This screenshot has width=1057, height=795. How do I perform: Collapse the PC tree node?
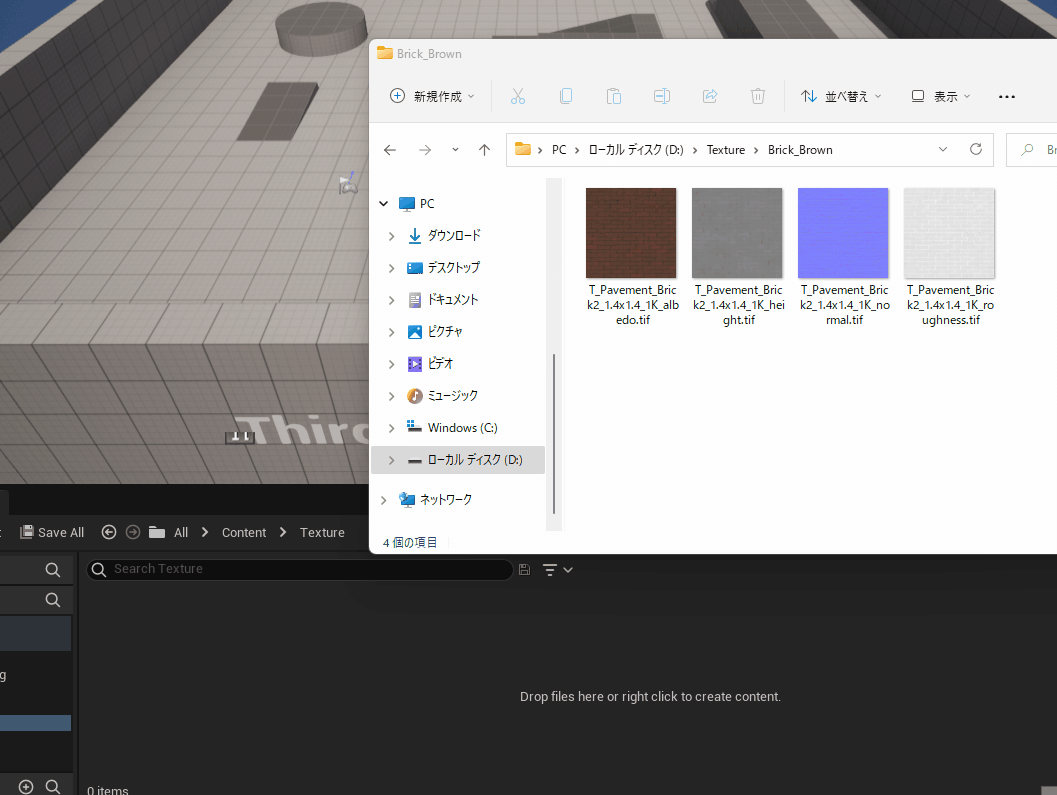(x=384, y=204)
